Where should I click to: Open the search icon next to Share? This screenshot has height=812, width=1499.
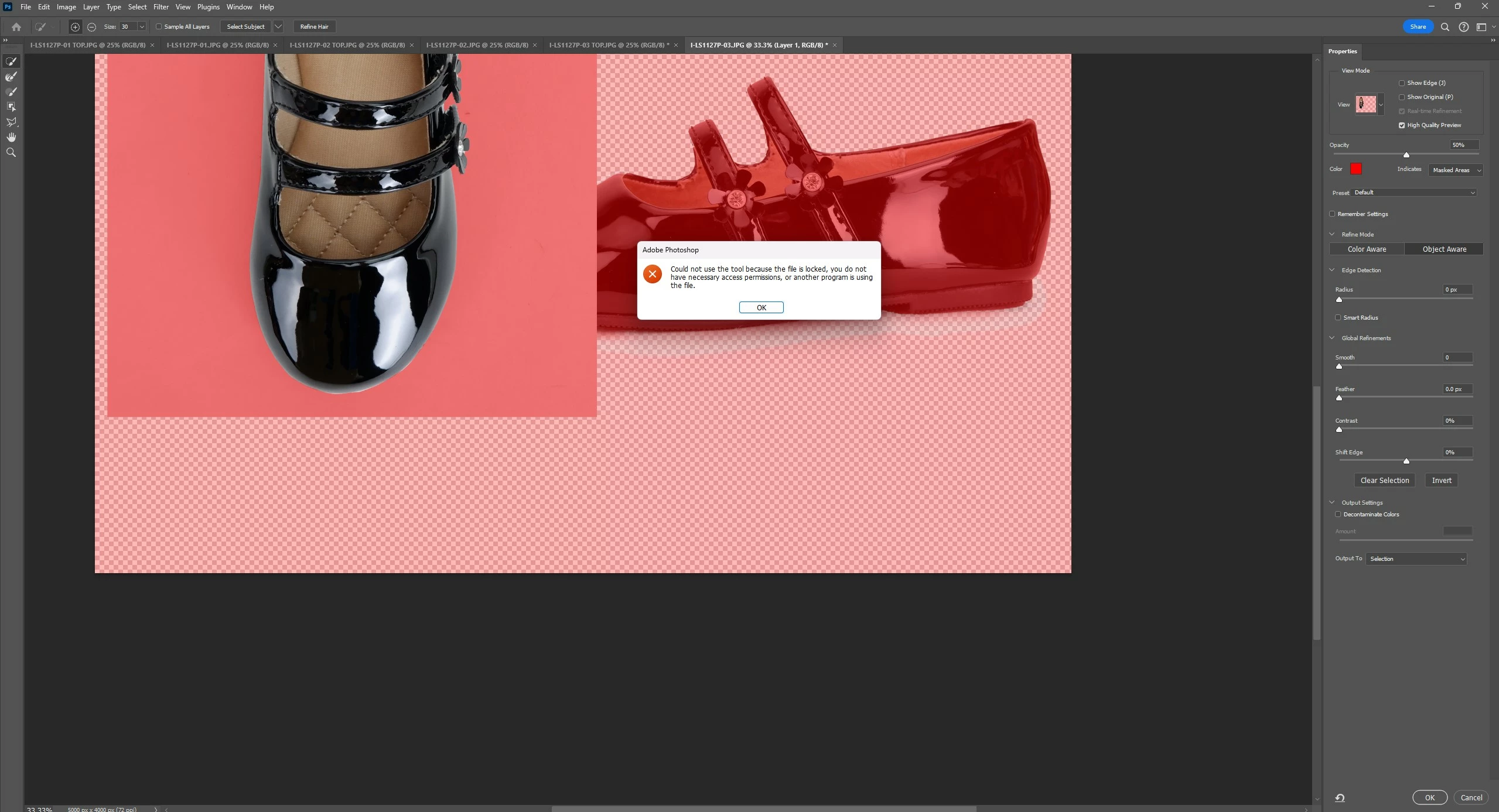click(1445, 27)
